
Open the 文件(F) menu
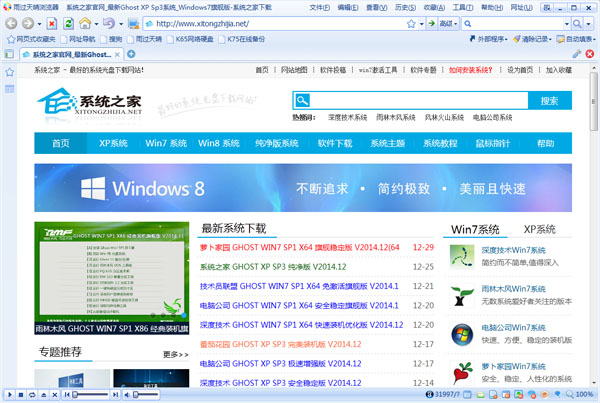[x=320, y=7]
